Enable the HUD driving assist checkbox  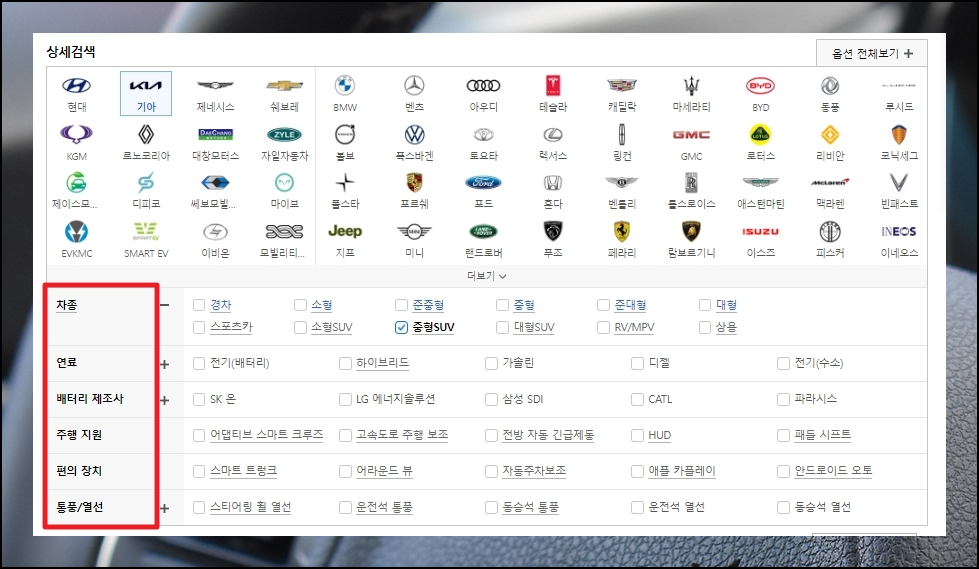tap(637, 435)
